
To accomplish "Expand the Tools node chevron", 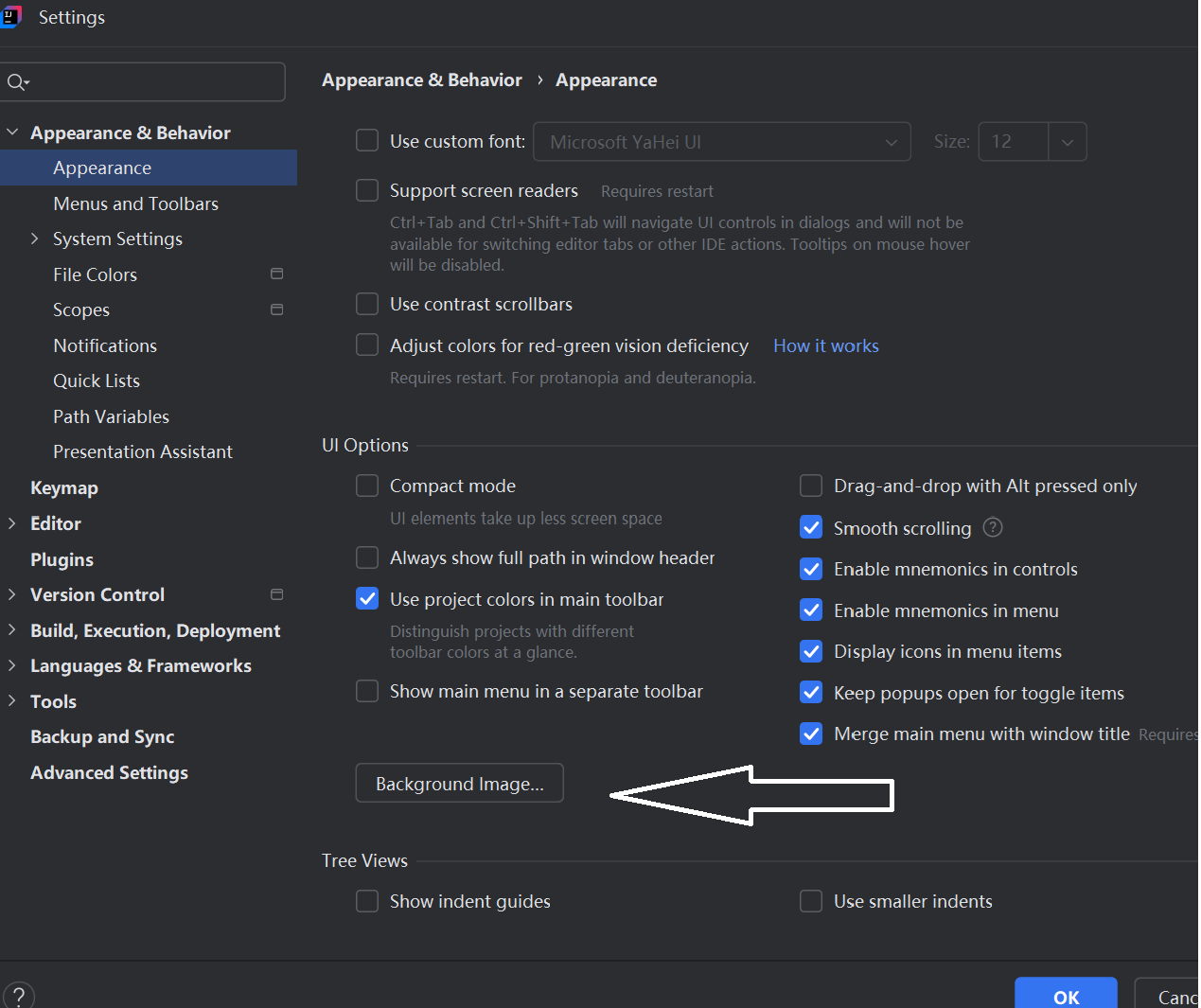I will pos(12,701).
